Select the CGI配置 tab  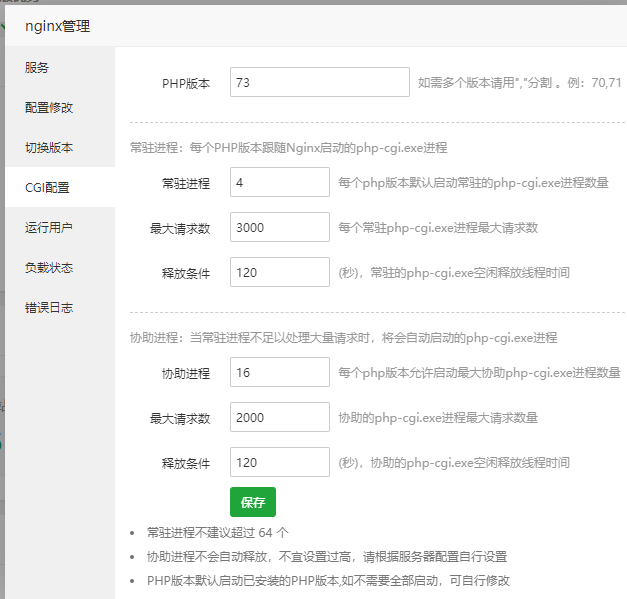pos(60,187)
